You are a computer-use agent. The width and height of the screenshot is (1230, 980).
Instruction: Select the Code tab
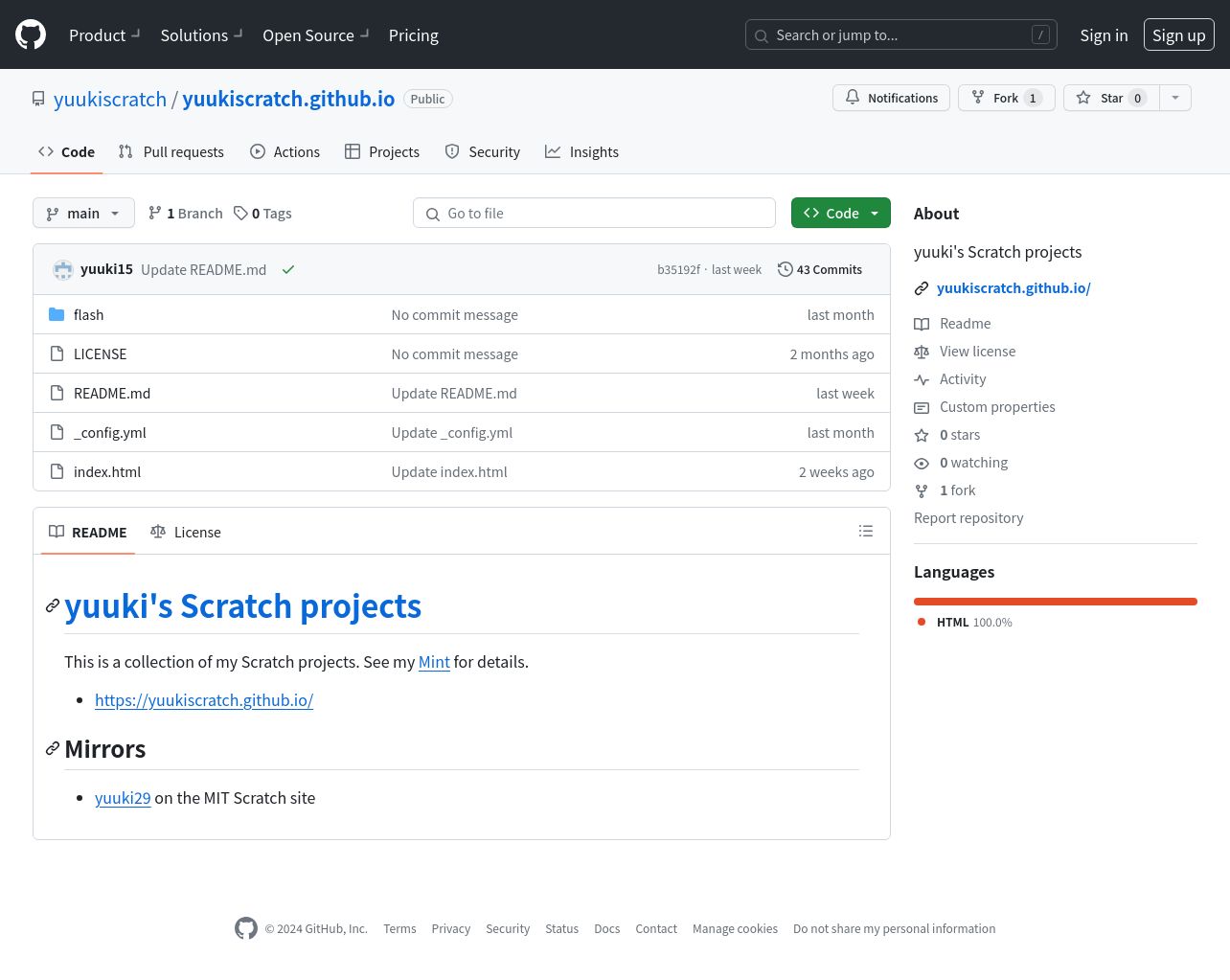[67, 151]
